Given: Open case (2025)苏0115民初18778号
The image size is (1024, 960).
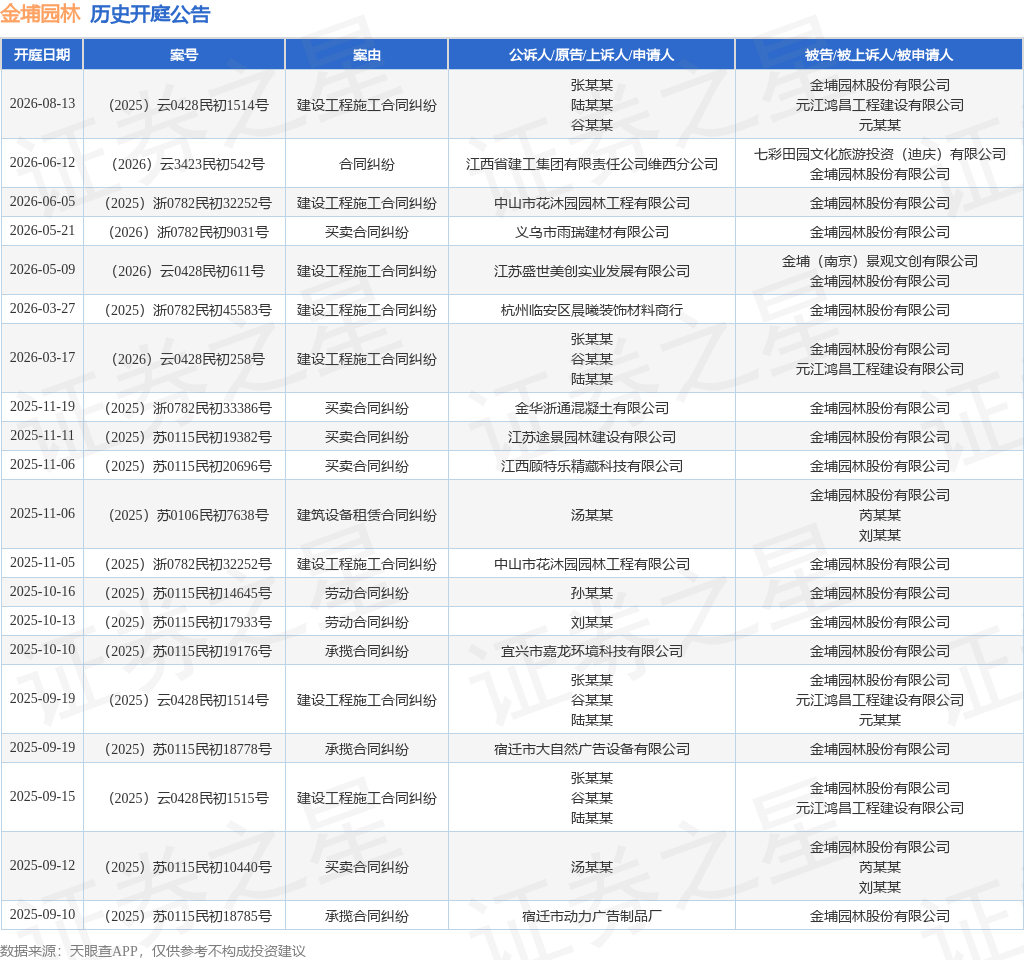Looking at the screenshot, I should pyautogui.click(x=188, y=749).
